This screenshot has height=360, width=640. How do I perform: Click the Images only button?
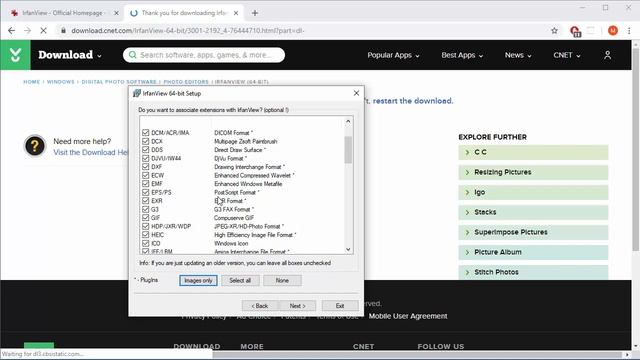coord(198,280)
